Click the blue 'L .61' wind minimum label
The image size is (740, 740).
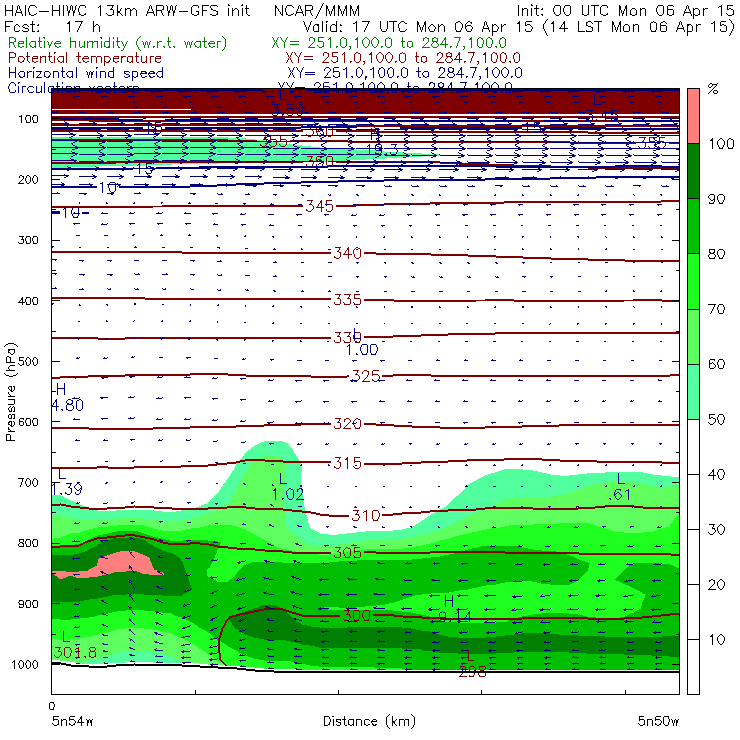pos(619,487)
